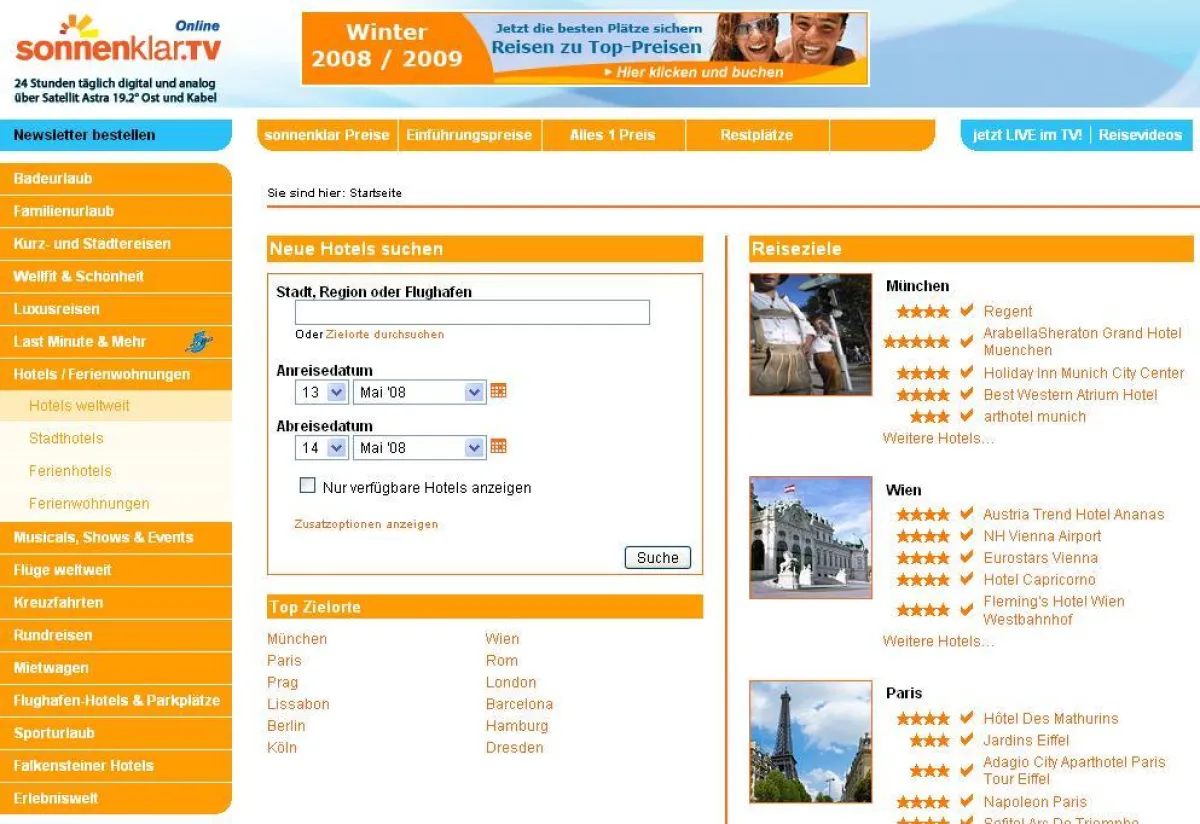Viewport: 1200px width, 824px height.
Task: Follow the 'Zusatzoptionen anzeigen' link
Action: point(365,524)
